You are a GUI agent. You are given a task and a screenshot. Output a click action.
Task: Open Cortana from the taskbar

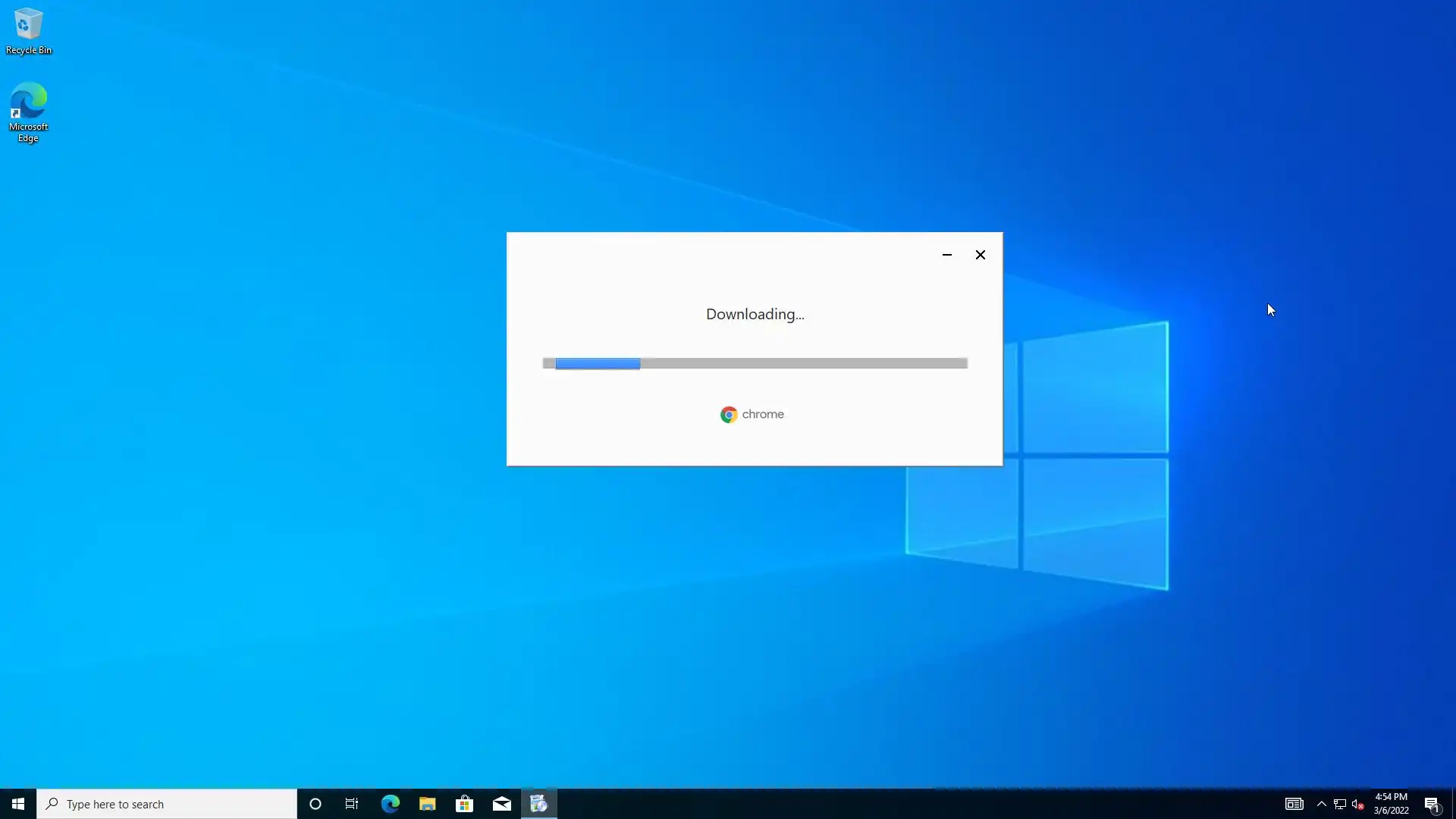tap(315, 804)
